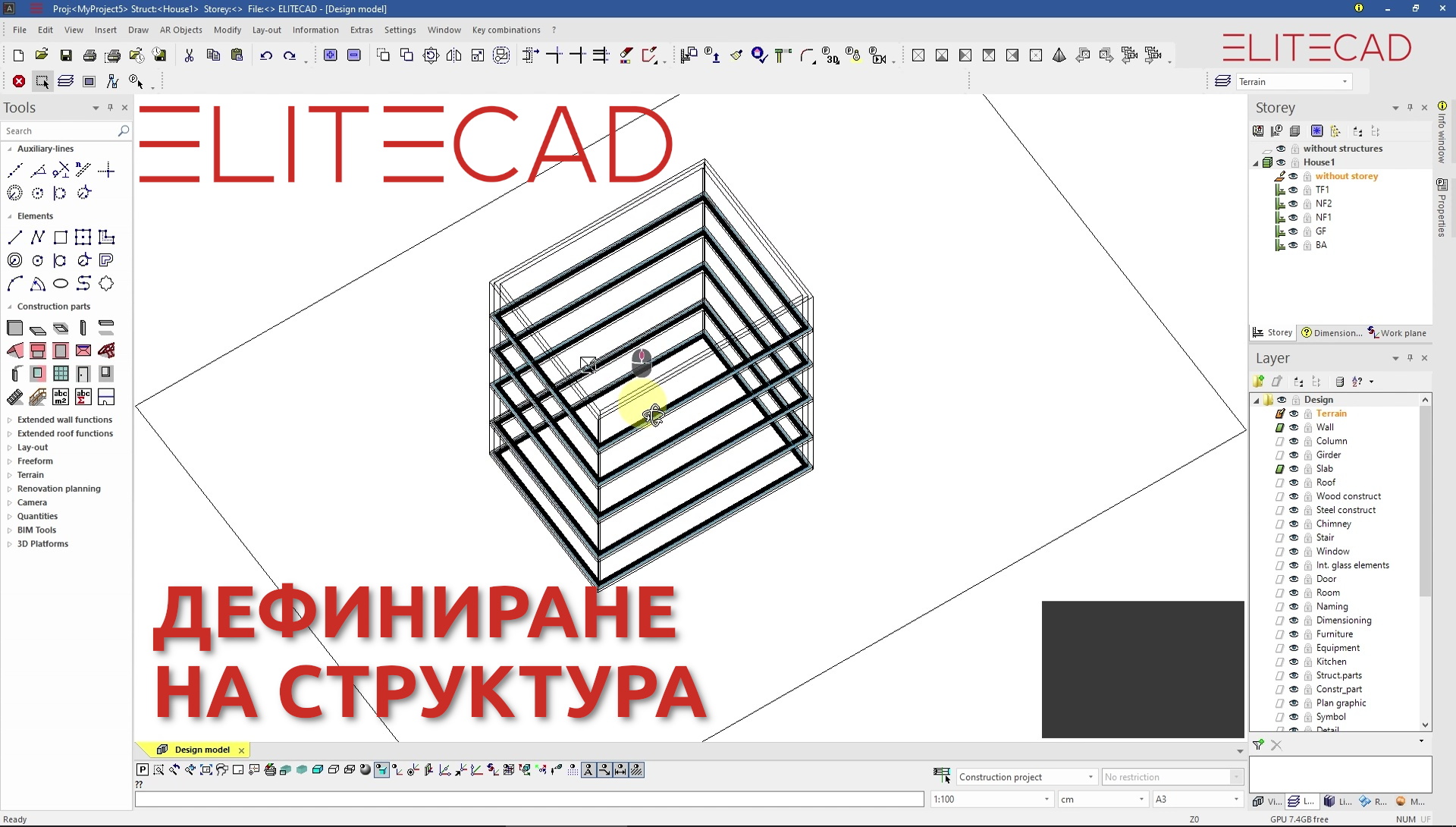1456x827 pixels.
Task: Expand the BIM Tools group
Action: 9,530
